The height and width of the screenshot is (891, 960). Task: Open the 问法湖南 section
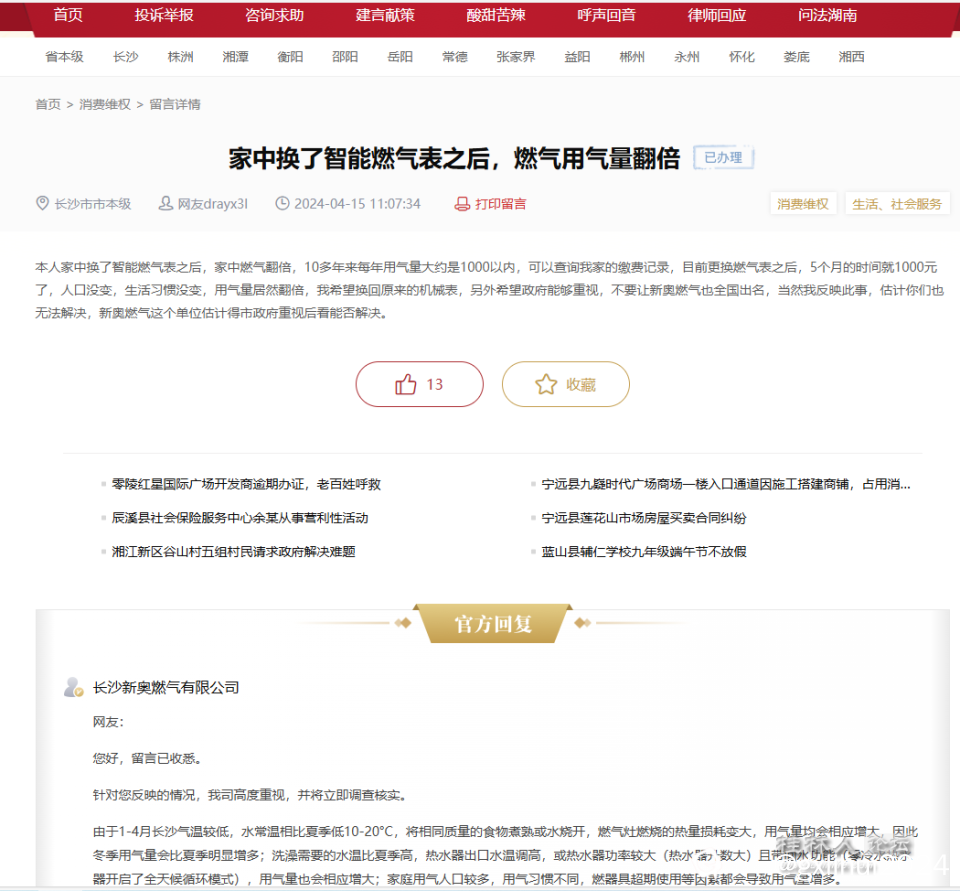(x=827, y=15)
